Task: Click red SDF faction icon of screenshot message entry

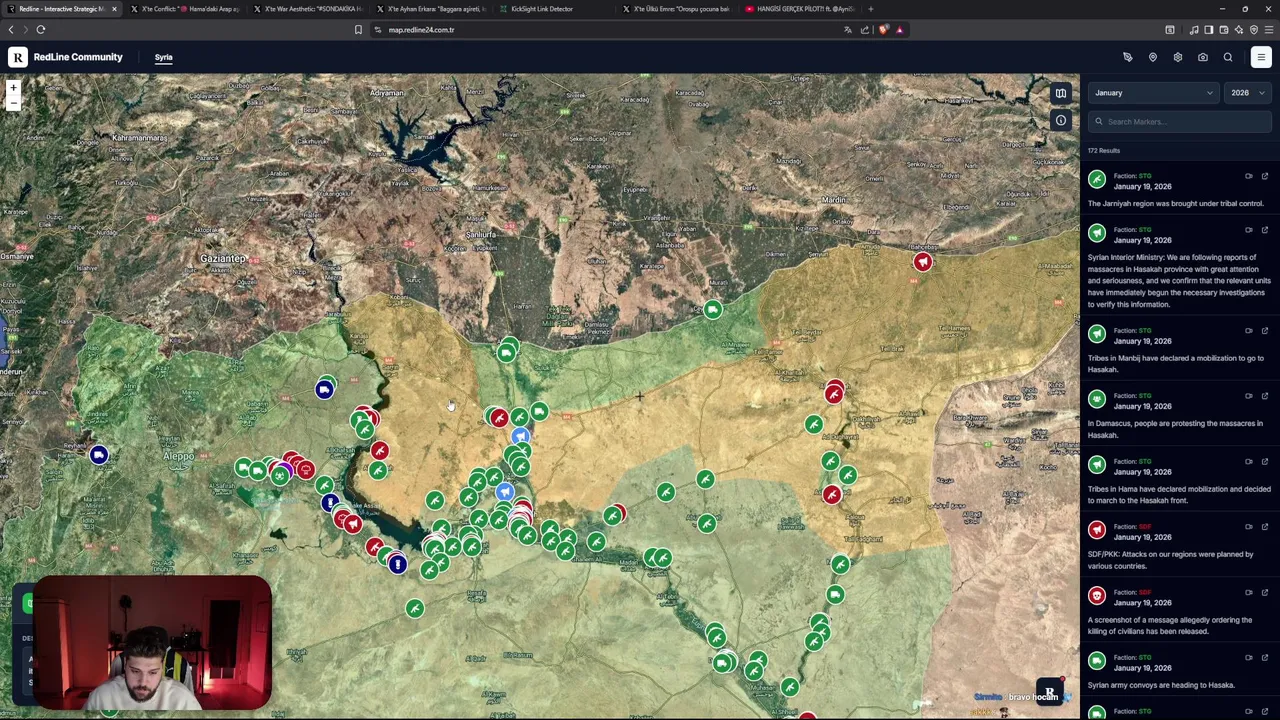Action: point(1097,596)
